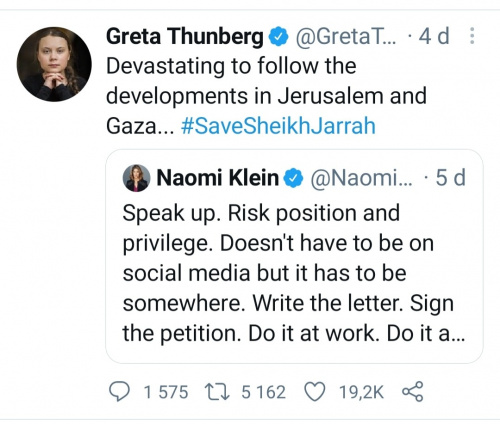The width and height of the screenshot is (500, 424).
Task: Click the 4 d timestamp
Action: 434,36
